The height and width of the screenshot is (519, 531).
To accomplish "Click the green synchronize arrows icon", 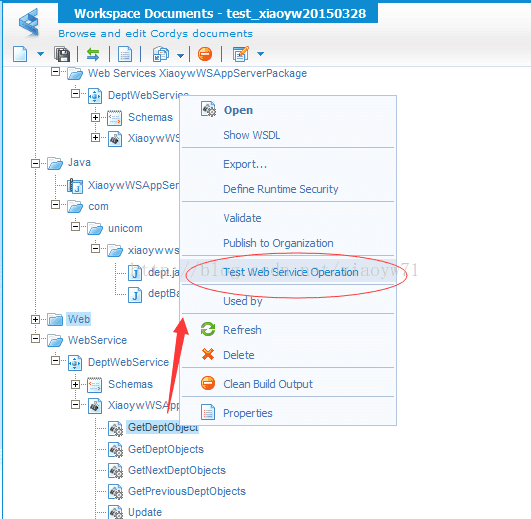I will 93,54.
